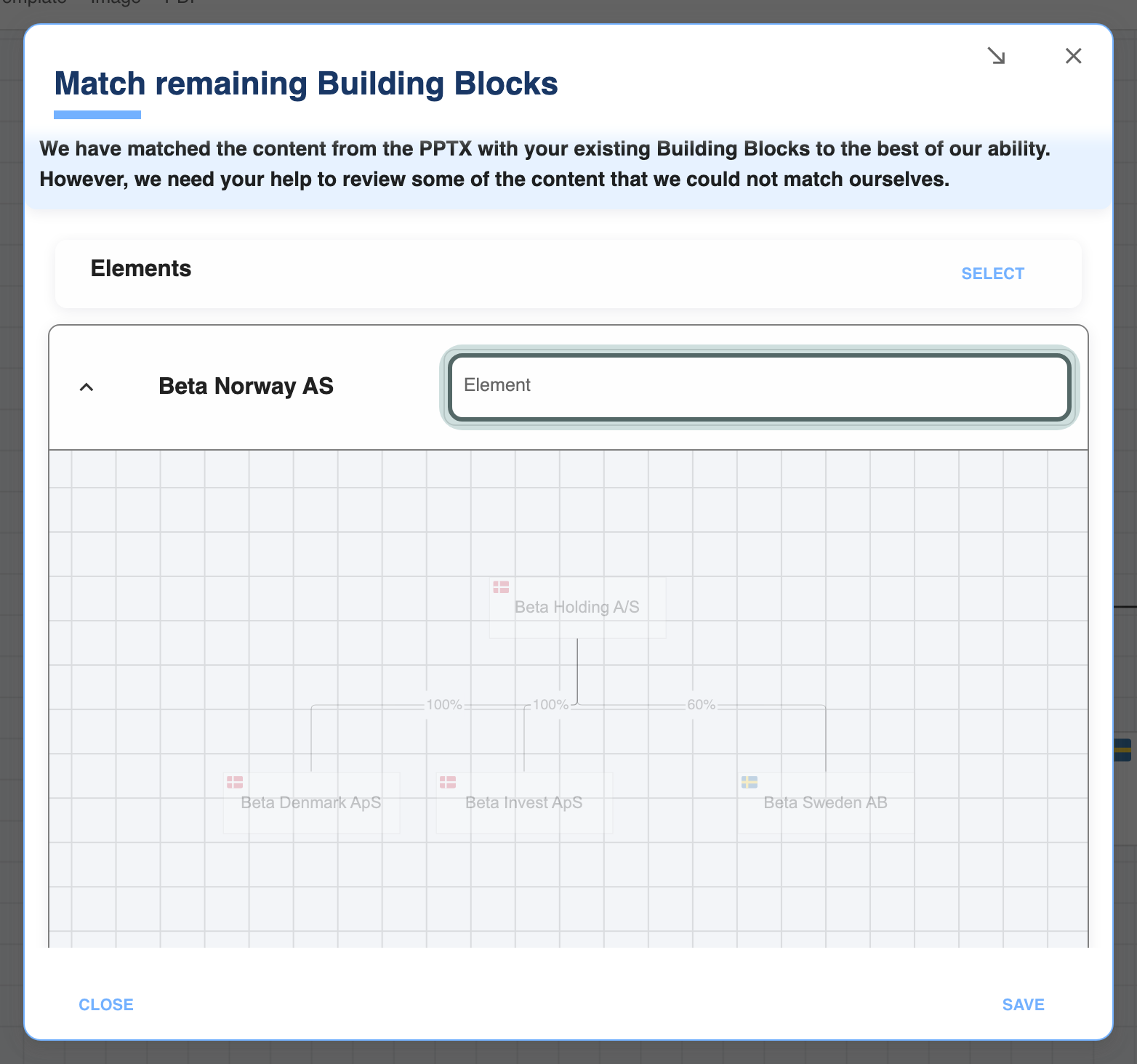Click the Swedish flag on Beta Sweden AB
Viewport: 1137px width, 1064px height.
(x=750, y=782)
